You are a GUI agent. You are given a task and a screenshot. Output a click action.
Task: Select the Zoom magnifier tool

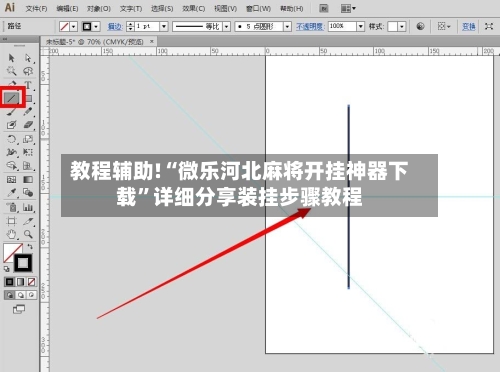pos(28,234)
